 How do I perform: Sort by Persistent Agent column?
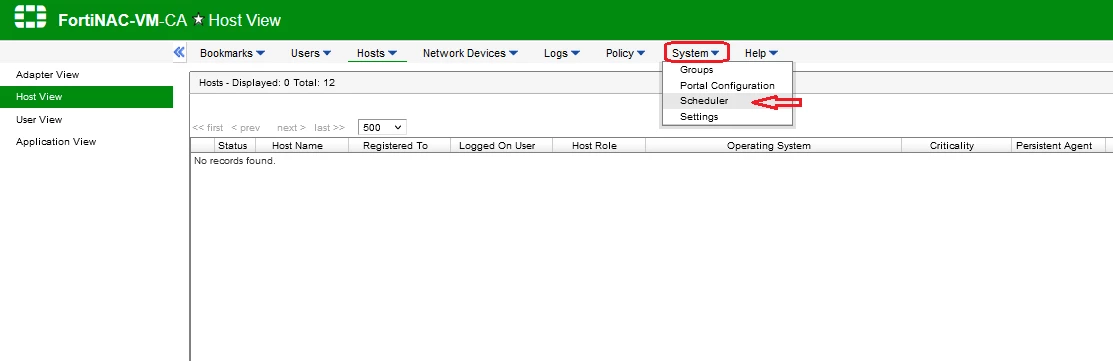(x=1058, y=145)
